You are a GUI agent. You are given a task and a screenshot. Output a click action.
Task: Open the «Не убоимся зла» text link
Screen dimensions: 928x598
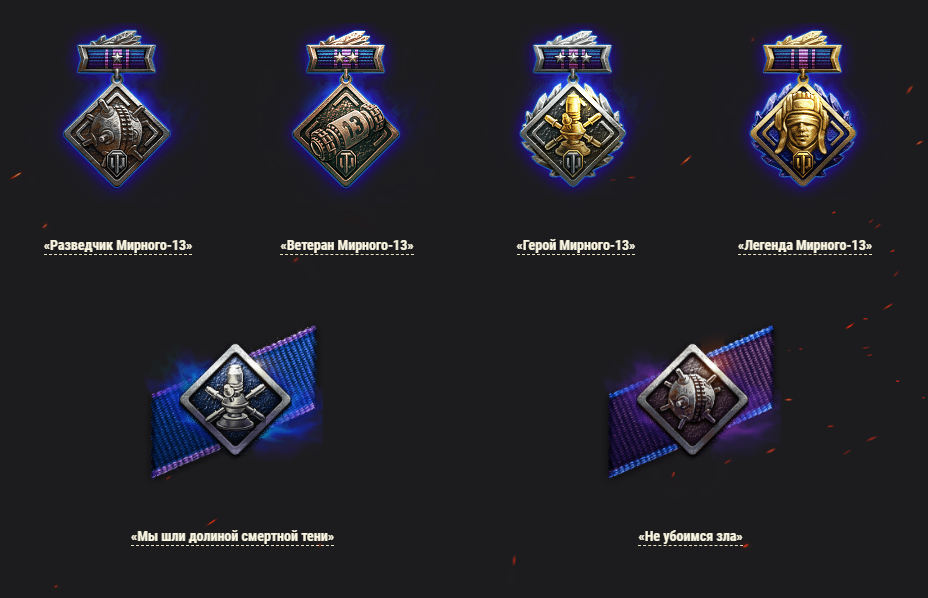click(x=691, y=537)
